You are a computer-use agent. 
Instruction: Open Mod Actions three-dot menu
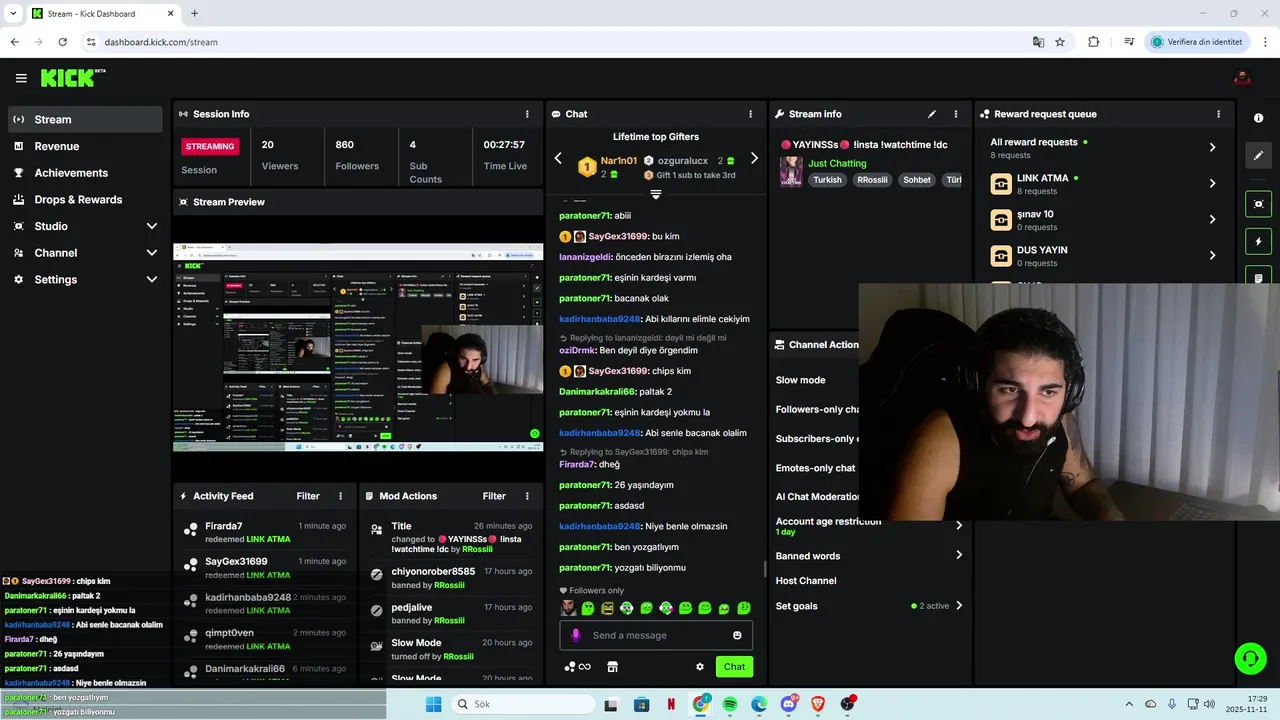(x=527, y=496)
